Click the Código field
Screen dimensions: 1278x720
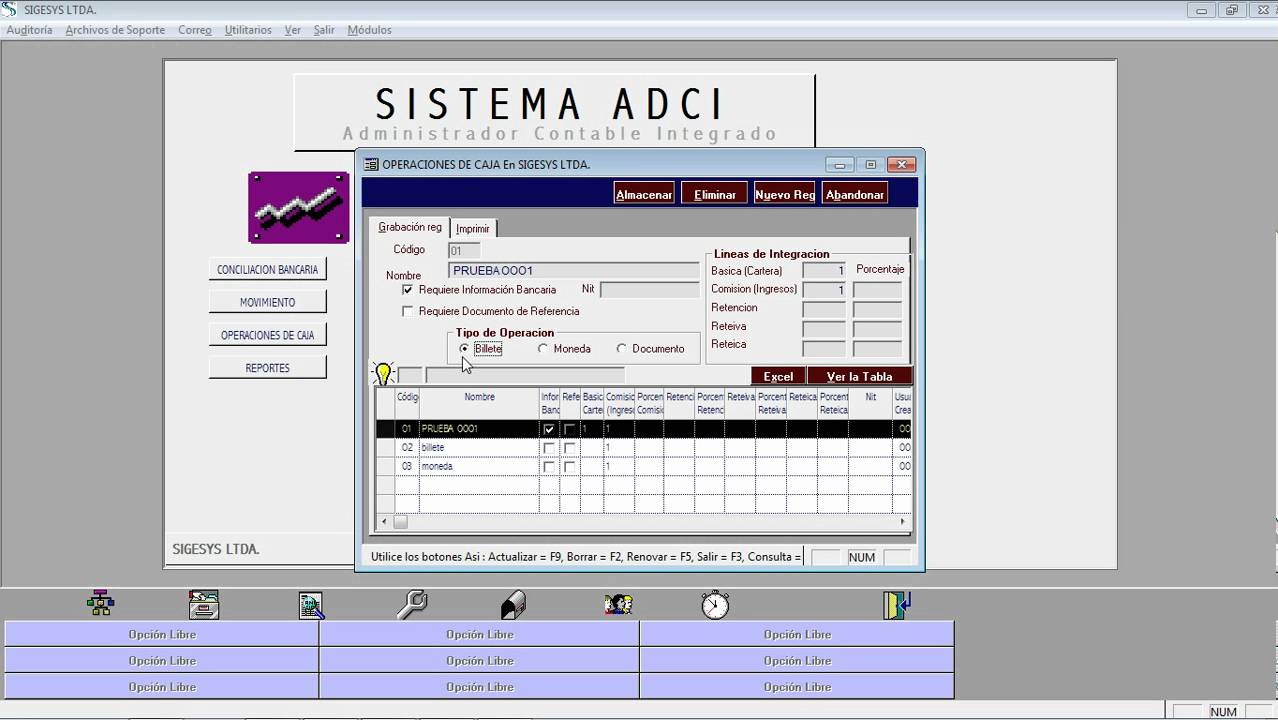tap(464, 251)
